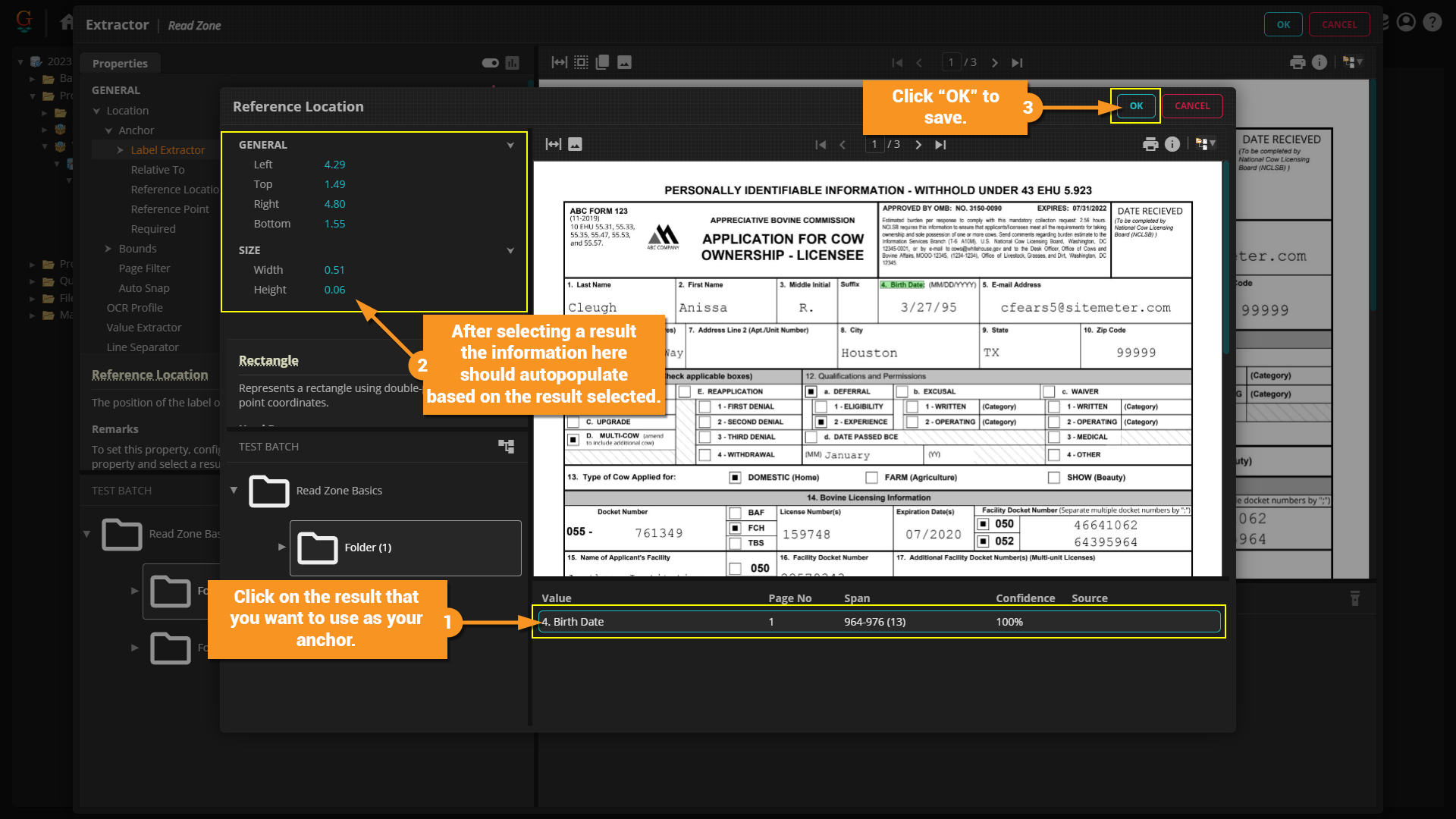Select Label Extractor in properties tree

(168, 150)
